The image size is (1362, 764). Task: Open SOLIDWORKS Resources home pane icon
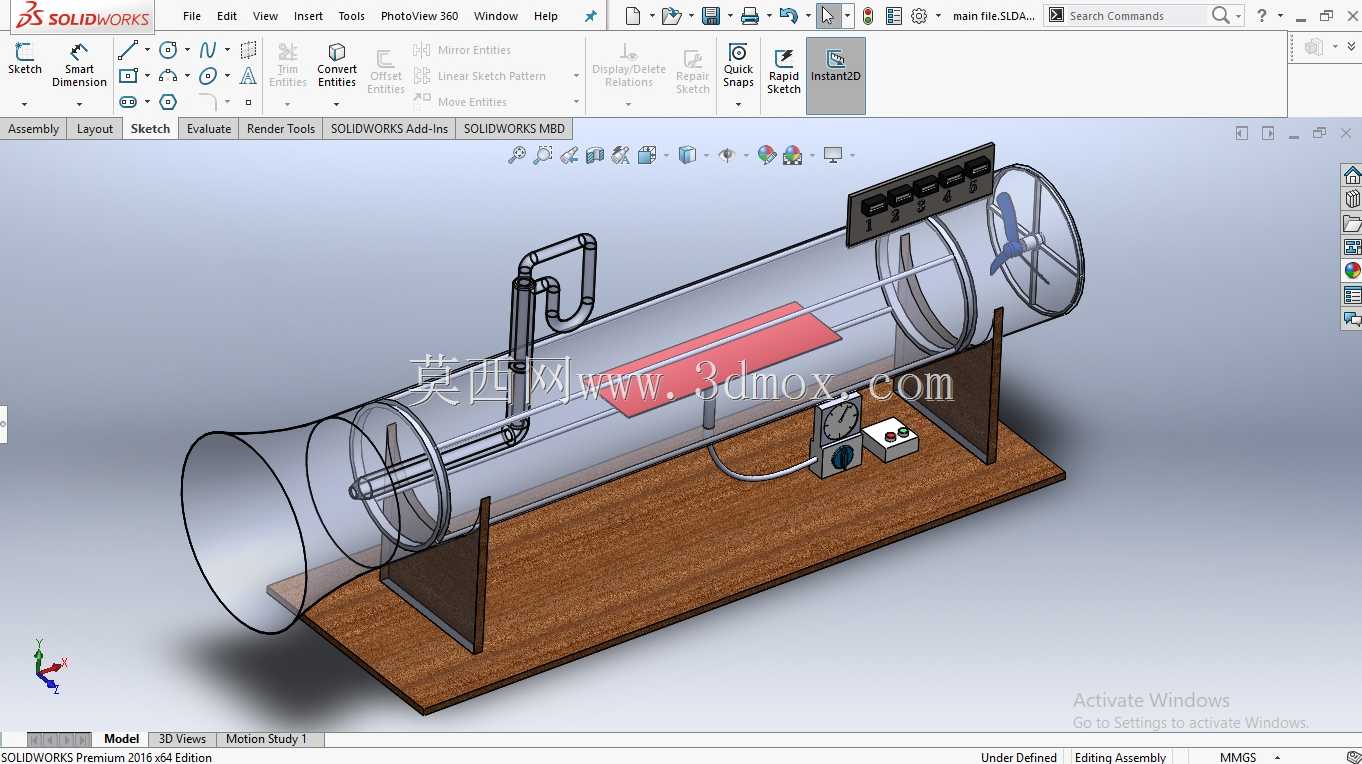1352,176
